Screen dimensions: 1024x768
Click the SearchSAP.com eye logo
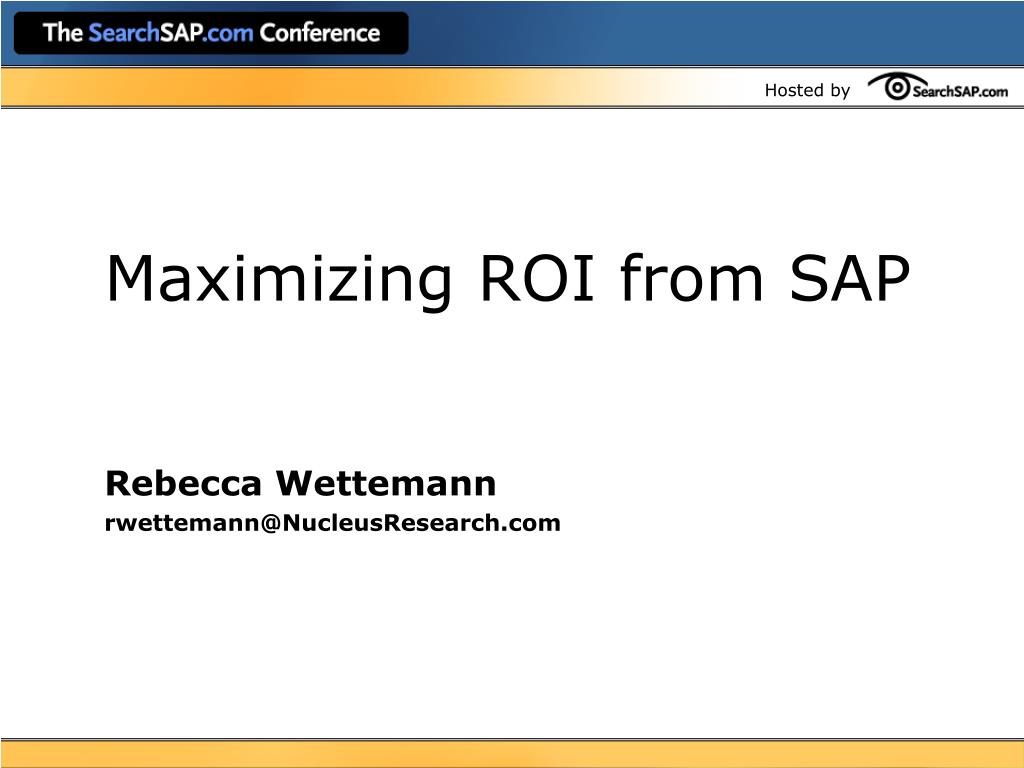coord(937,87)
